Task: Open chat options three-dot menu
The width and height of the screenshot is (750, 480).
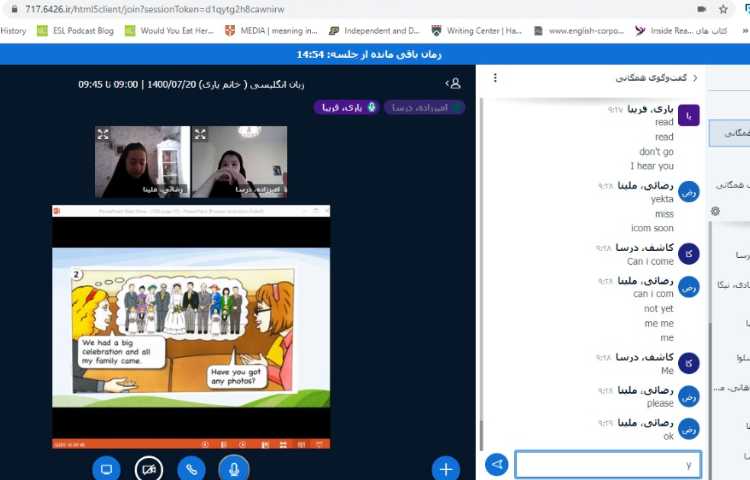Action: click(495, 78)
